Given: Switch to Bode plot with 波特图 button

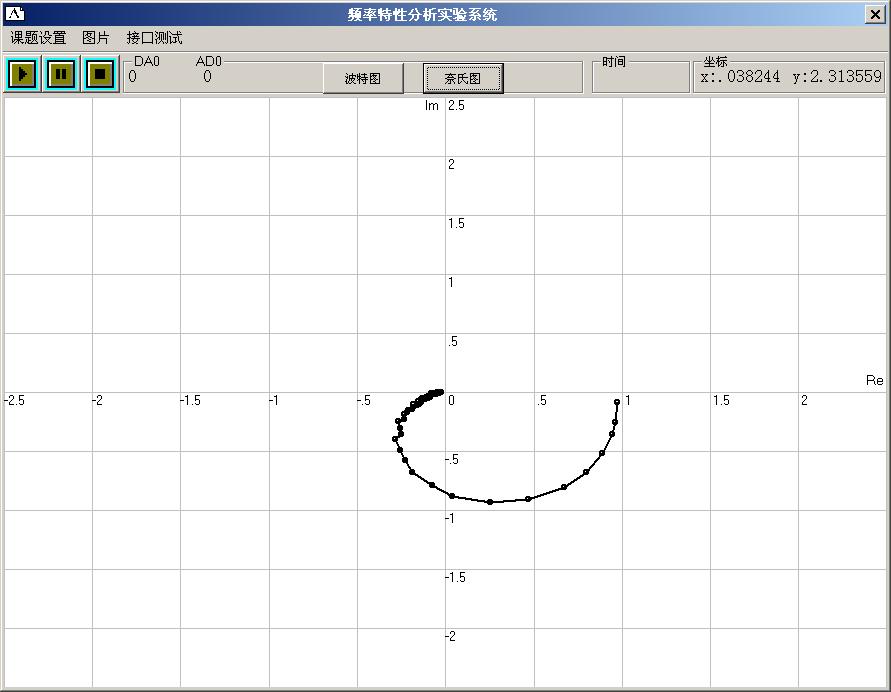Looking at the screenshot, I should click(x=363, y=78).
